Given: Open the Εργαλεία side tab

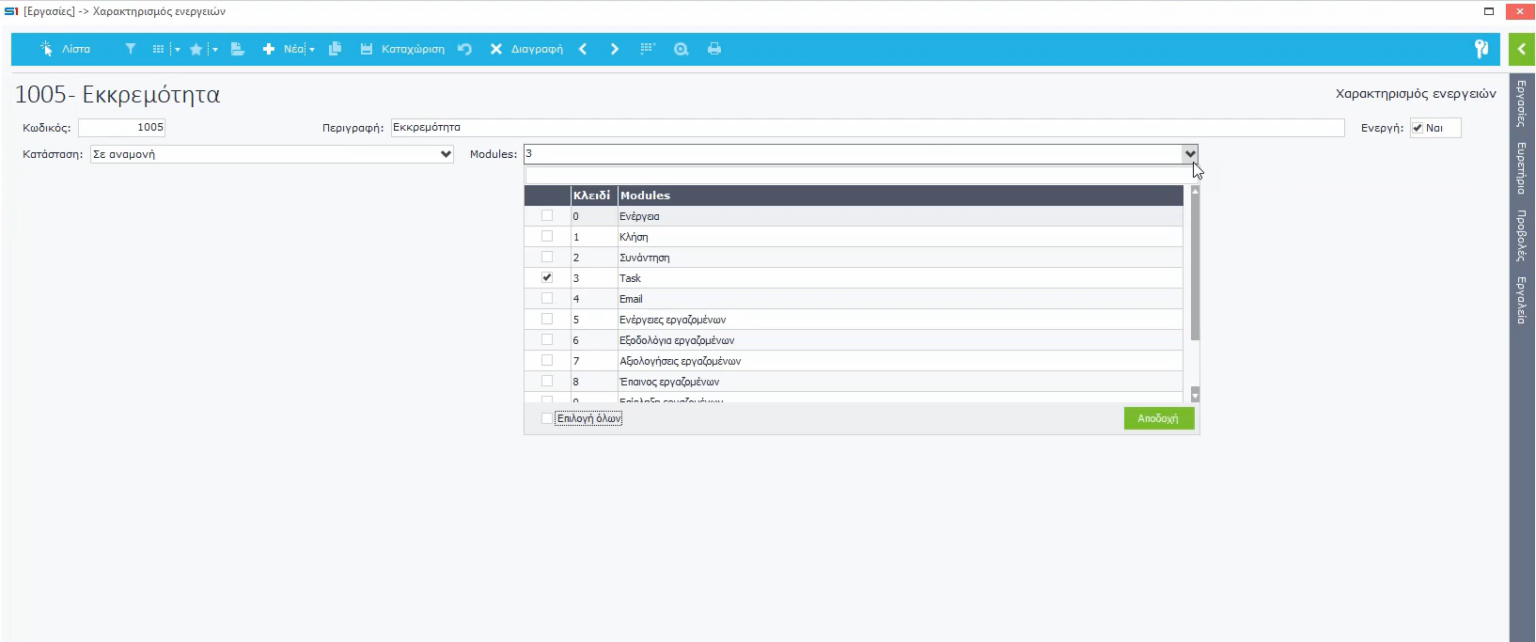Looking at the screenshot, I should click(1521, 300).
